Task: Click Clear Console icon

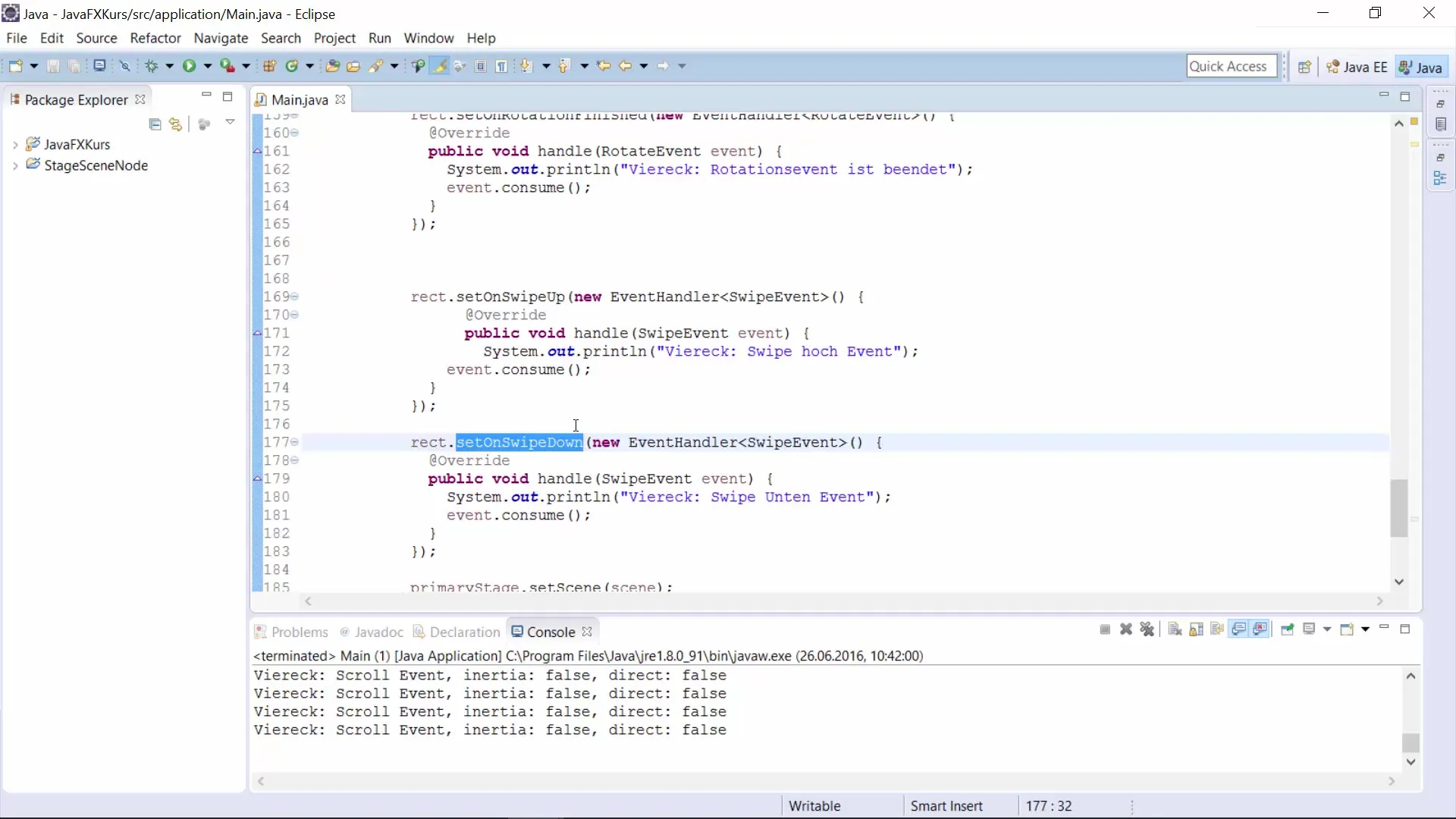Action: tap(1175, 629)
